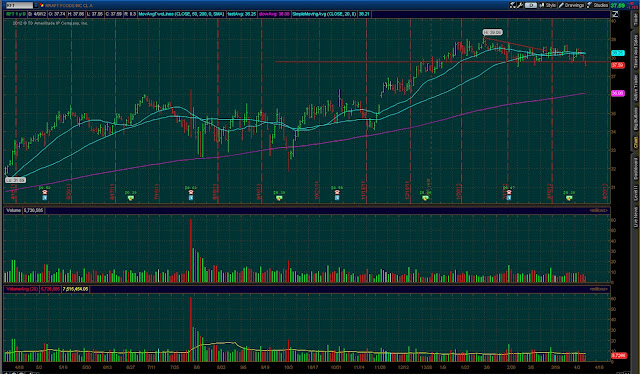Click the KFT 1 y D chart label
The width and height of the screenshot is (640, 374).
click(x=16, y=14)
